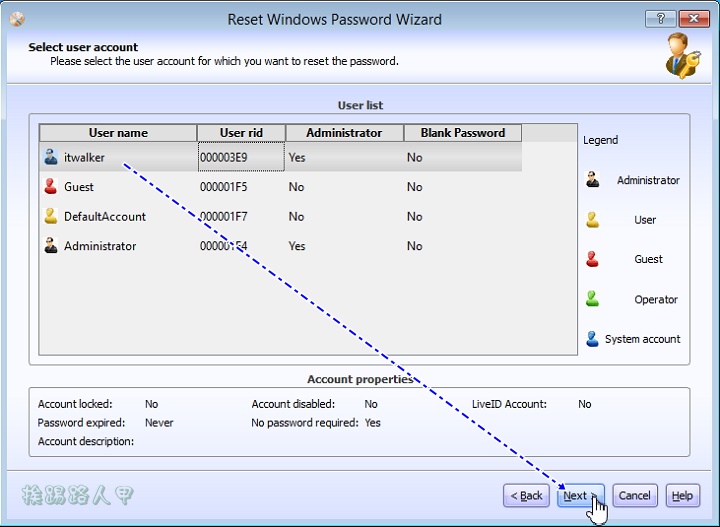This screenshot has height=527, width=720.
Task: Click the rid cell 000001F7
Action: point(224,216)
